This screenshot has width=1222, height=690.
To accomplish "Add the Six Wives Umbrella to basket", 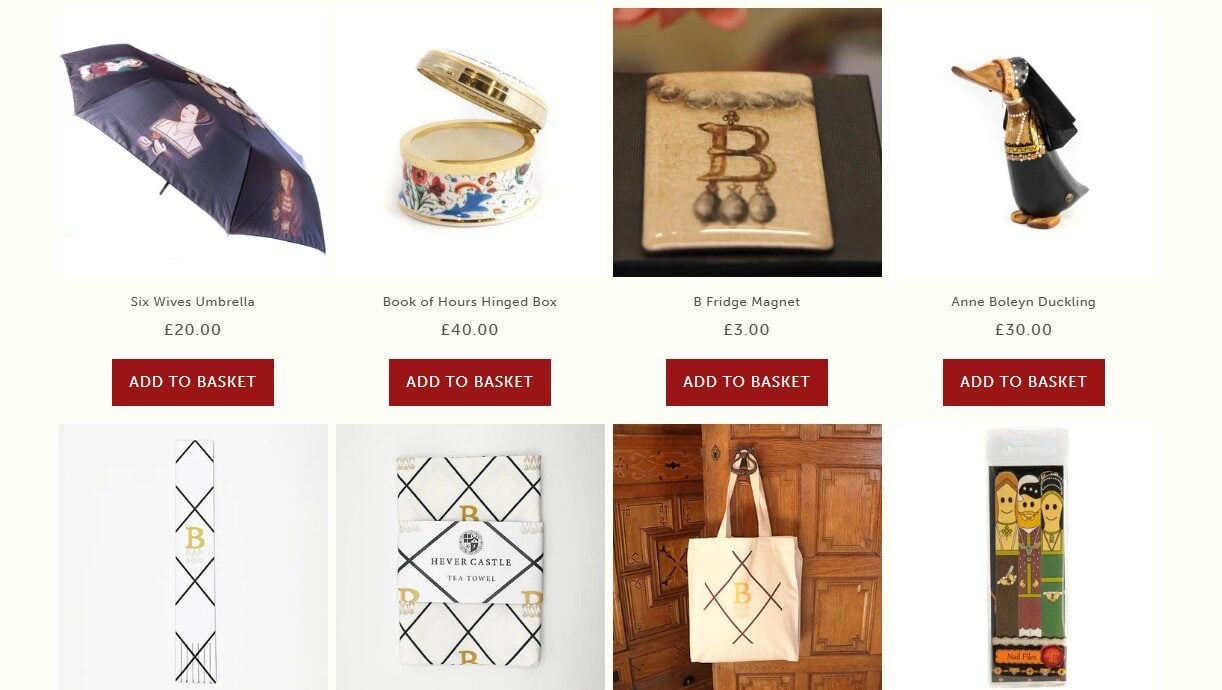I will coord(193,382).
